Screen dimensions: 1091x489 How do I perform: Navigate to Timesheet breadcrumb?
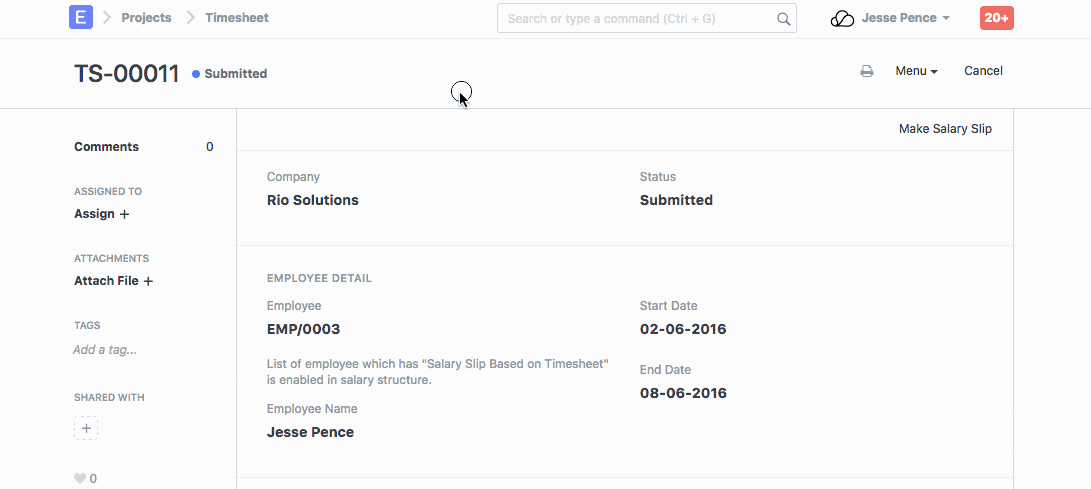pyautogui.click(x=237, y=17)
